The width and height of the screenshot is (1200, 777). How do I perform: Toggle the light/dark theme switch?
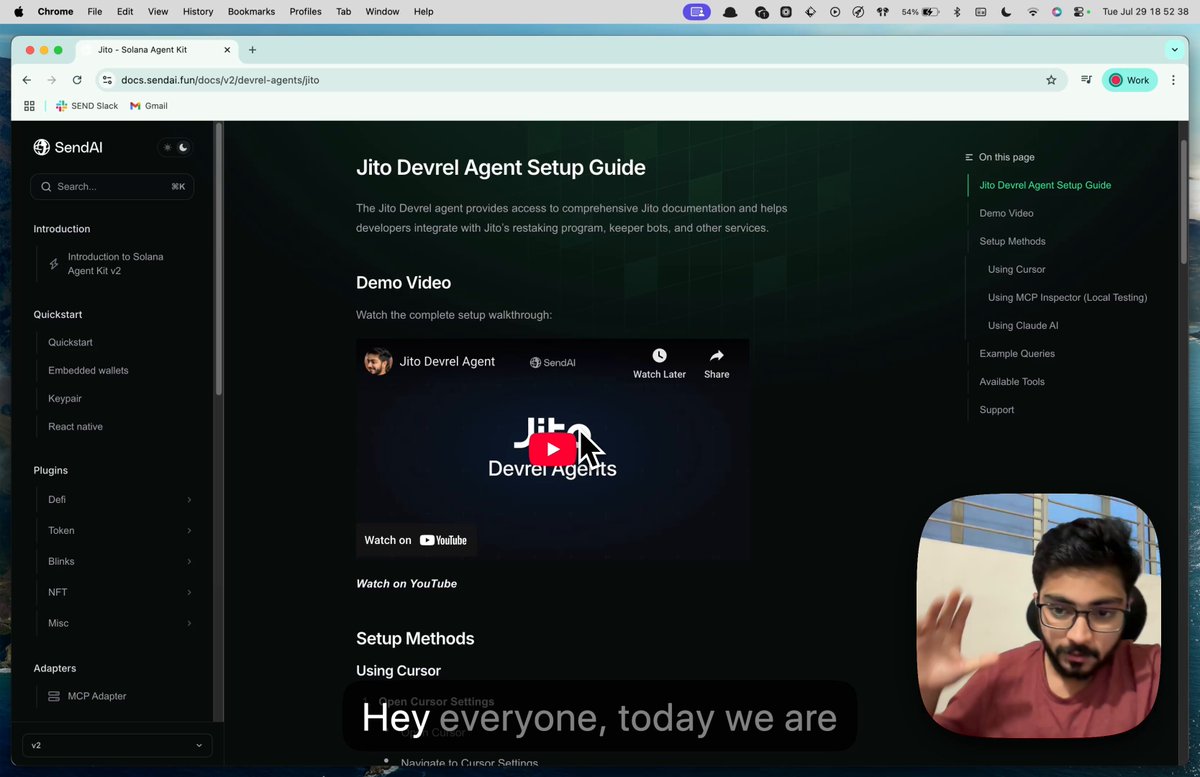pyautogui.click(x=175, y=147)
